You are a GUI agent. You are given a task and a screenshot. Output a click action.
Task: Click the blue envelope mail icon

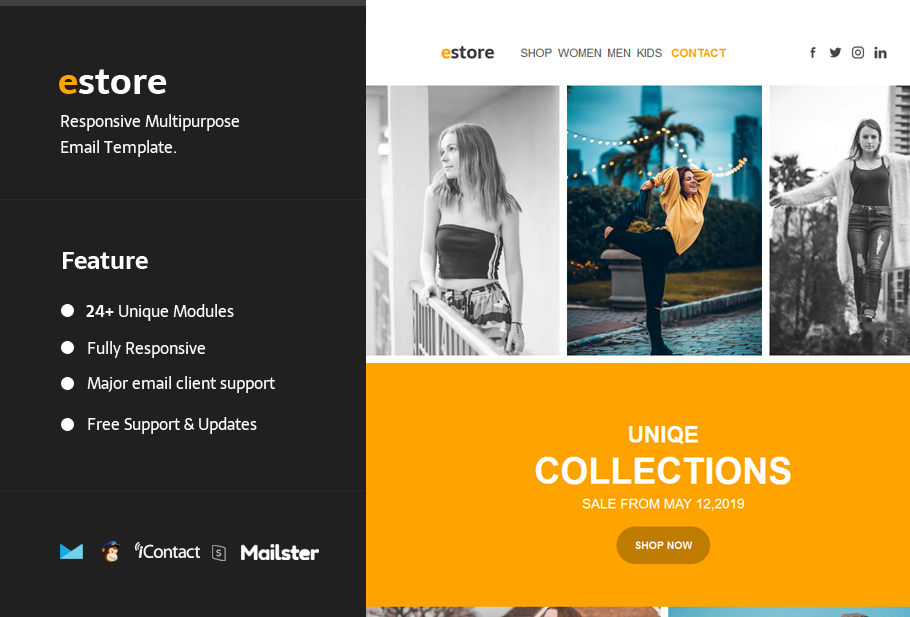tap(71, 551)
